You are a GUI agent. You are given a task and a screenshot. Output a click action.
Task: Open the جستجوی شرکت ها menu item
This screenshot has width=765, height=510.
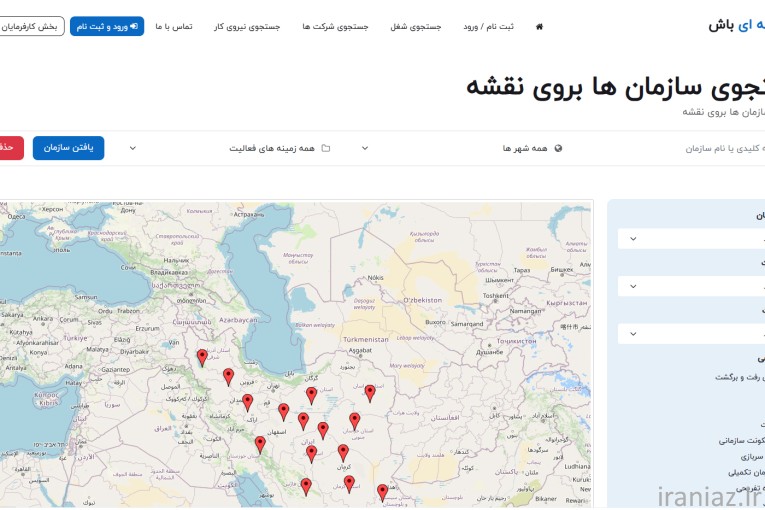click(335, 26)
